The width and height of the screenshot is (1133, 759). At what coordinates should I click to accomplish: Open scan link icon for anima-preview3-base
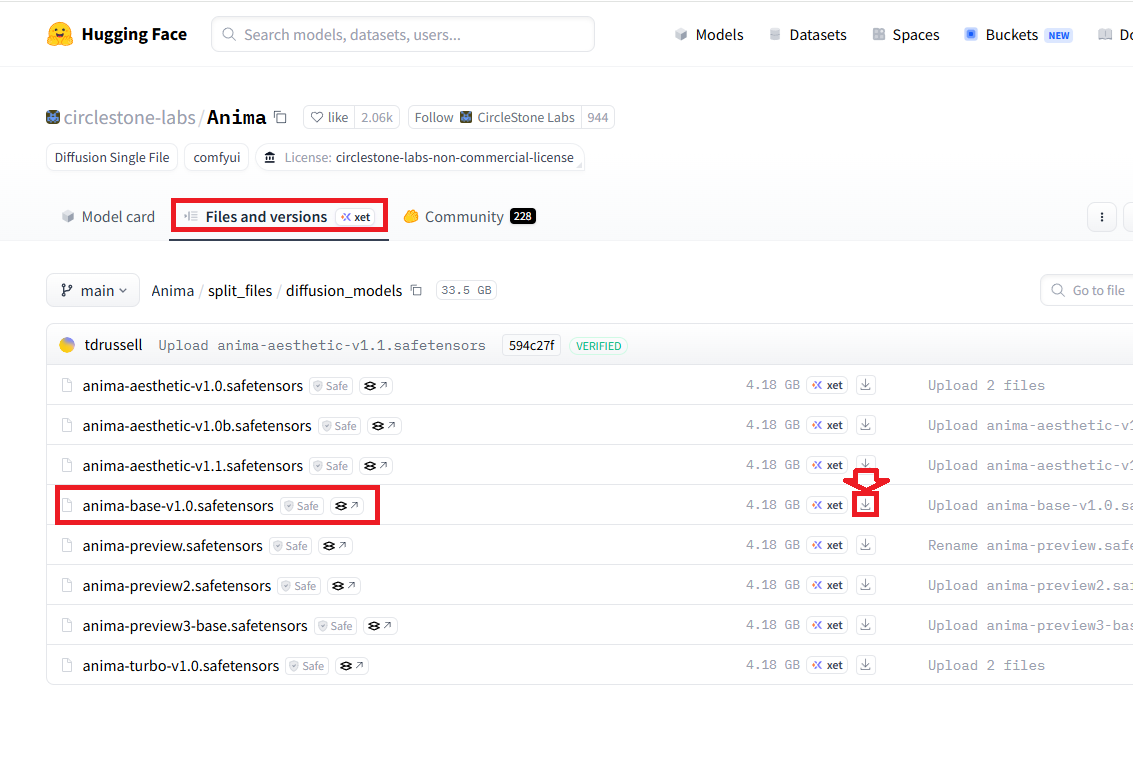click(380, 625)
